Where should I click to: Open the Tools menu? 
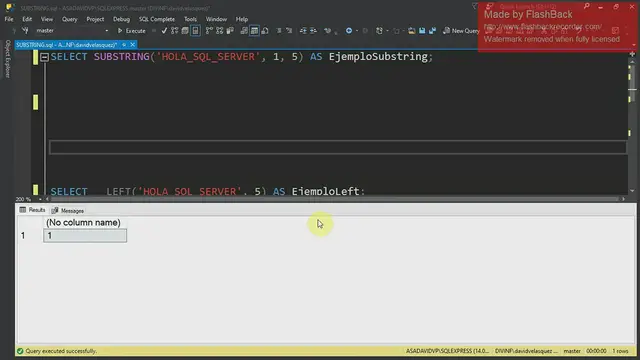(190, 19)
